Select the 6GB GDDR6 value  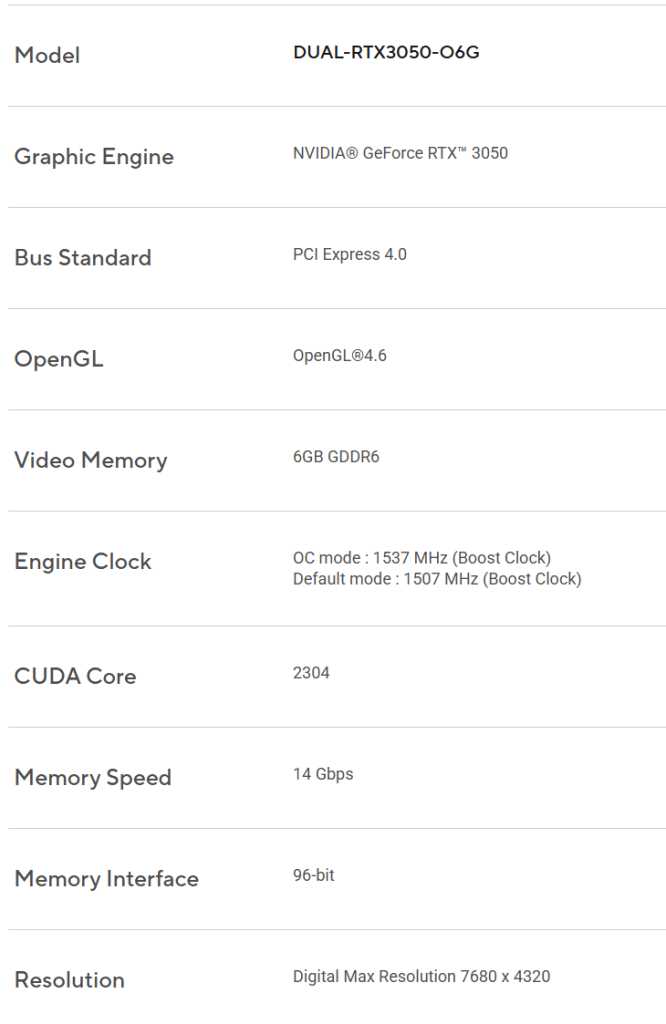coord(336,458)
